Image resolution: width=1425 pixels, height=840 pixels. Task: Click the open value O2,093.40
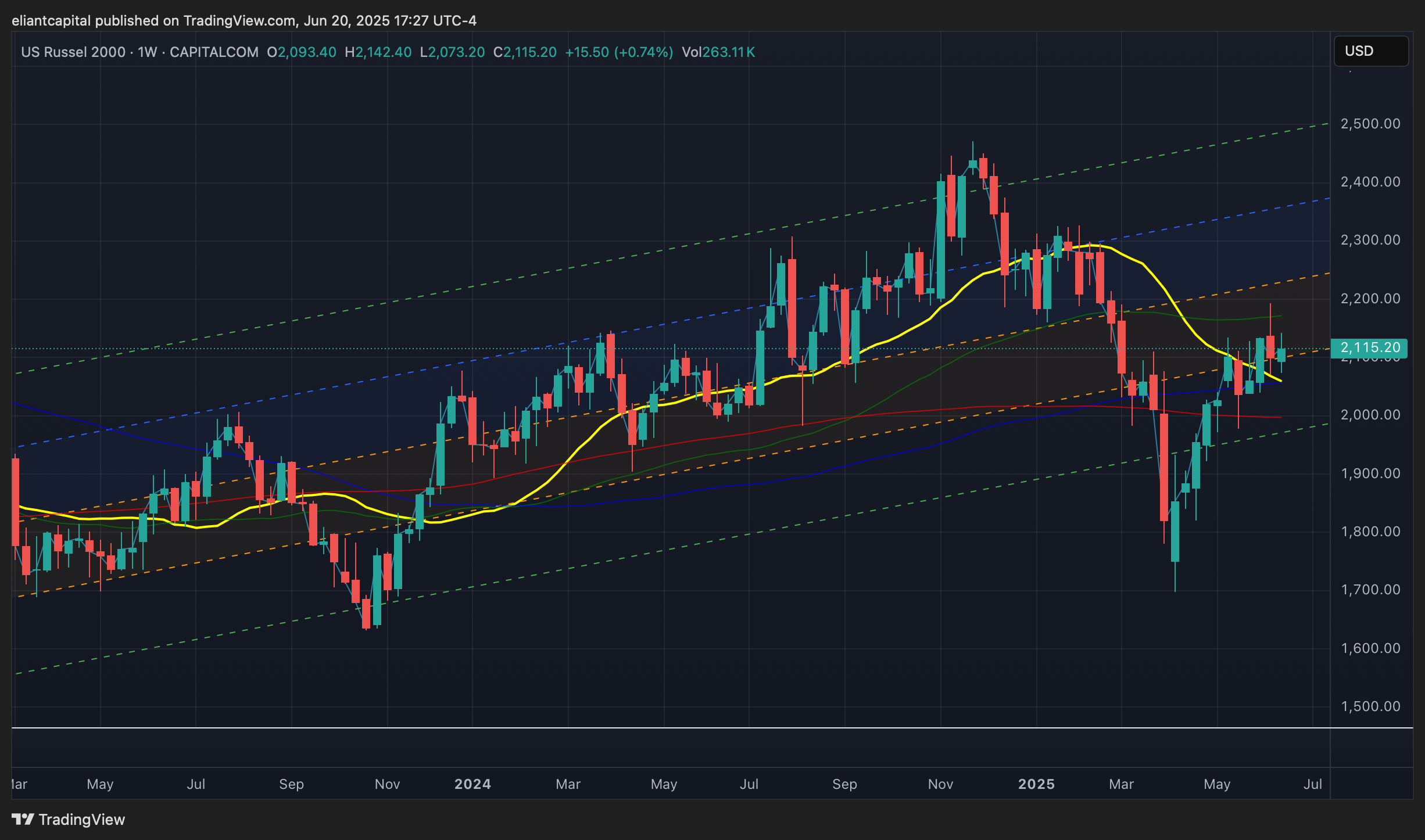(302, 52)
